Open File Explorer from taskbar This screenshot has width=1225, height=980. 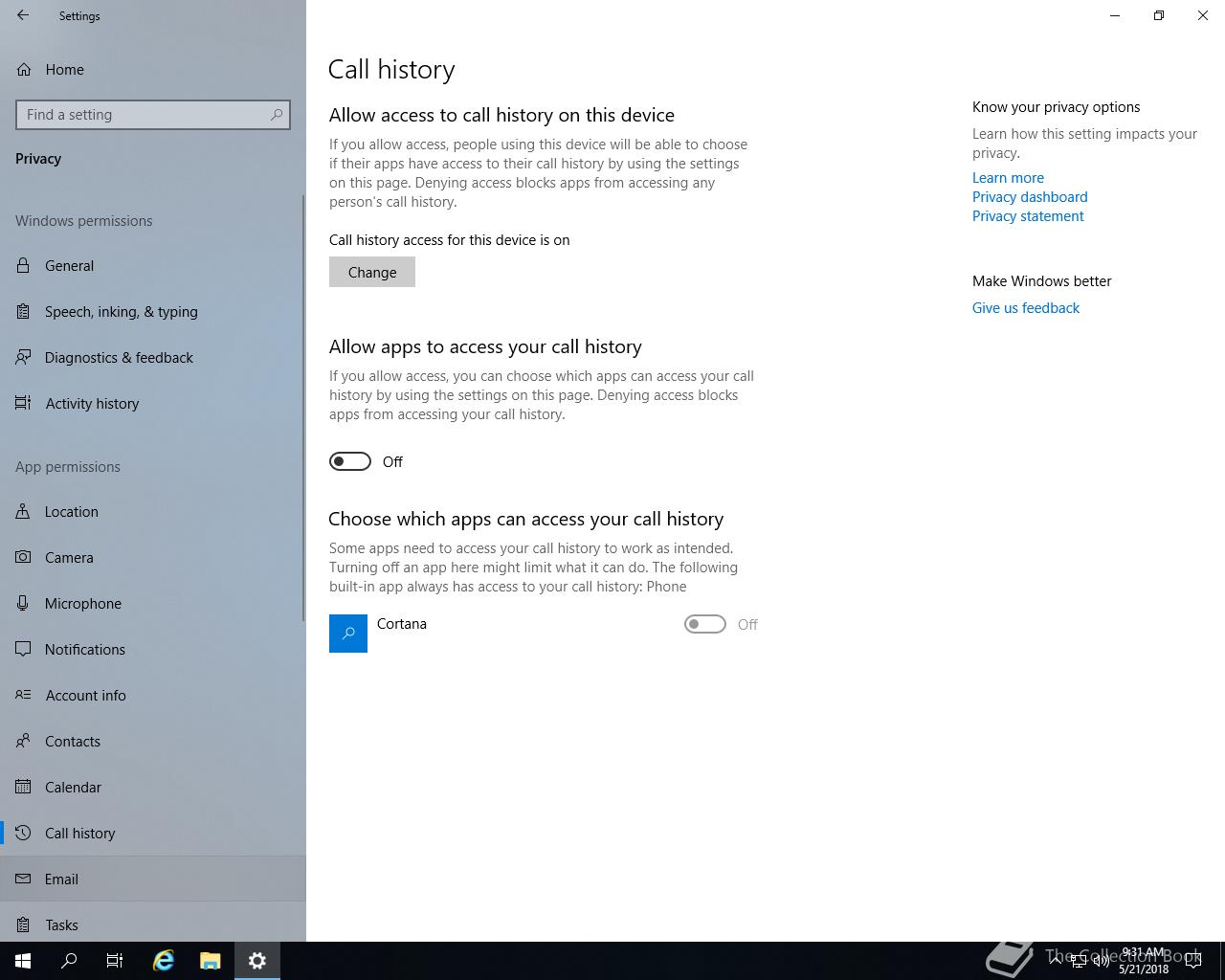[211, 961]
